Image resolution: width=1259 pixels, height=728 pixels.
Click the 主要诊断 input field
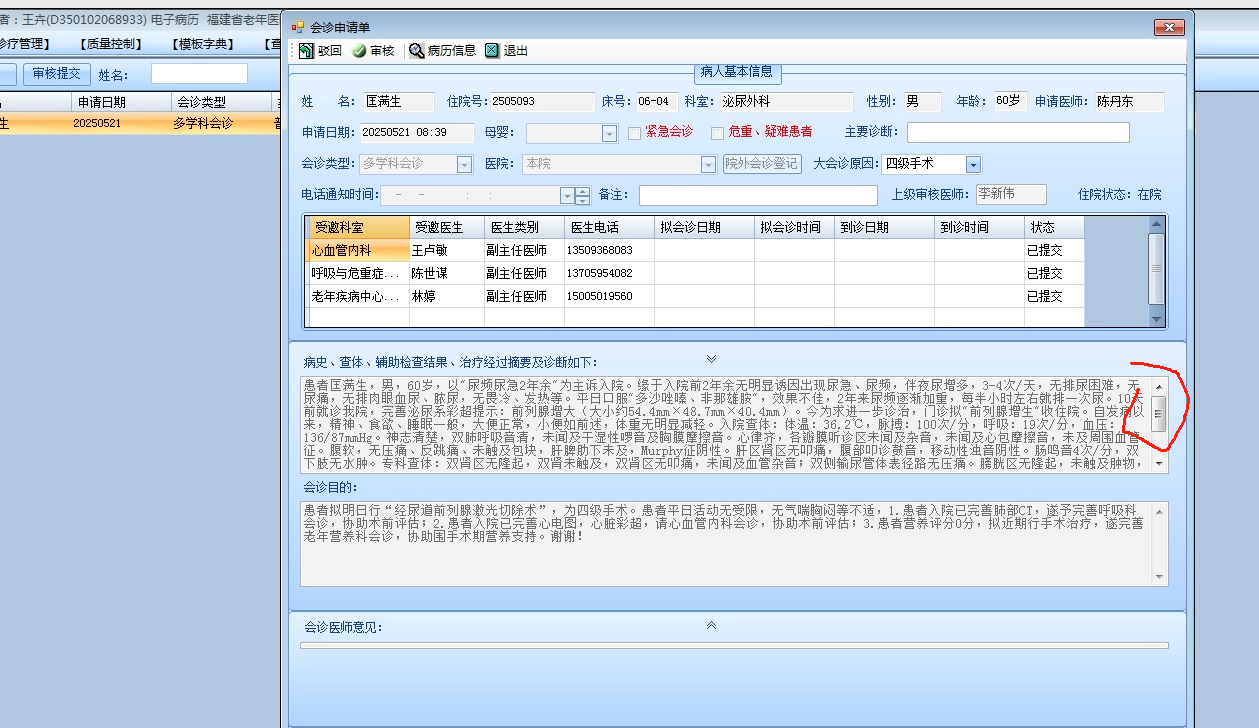point(1018,132)
